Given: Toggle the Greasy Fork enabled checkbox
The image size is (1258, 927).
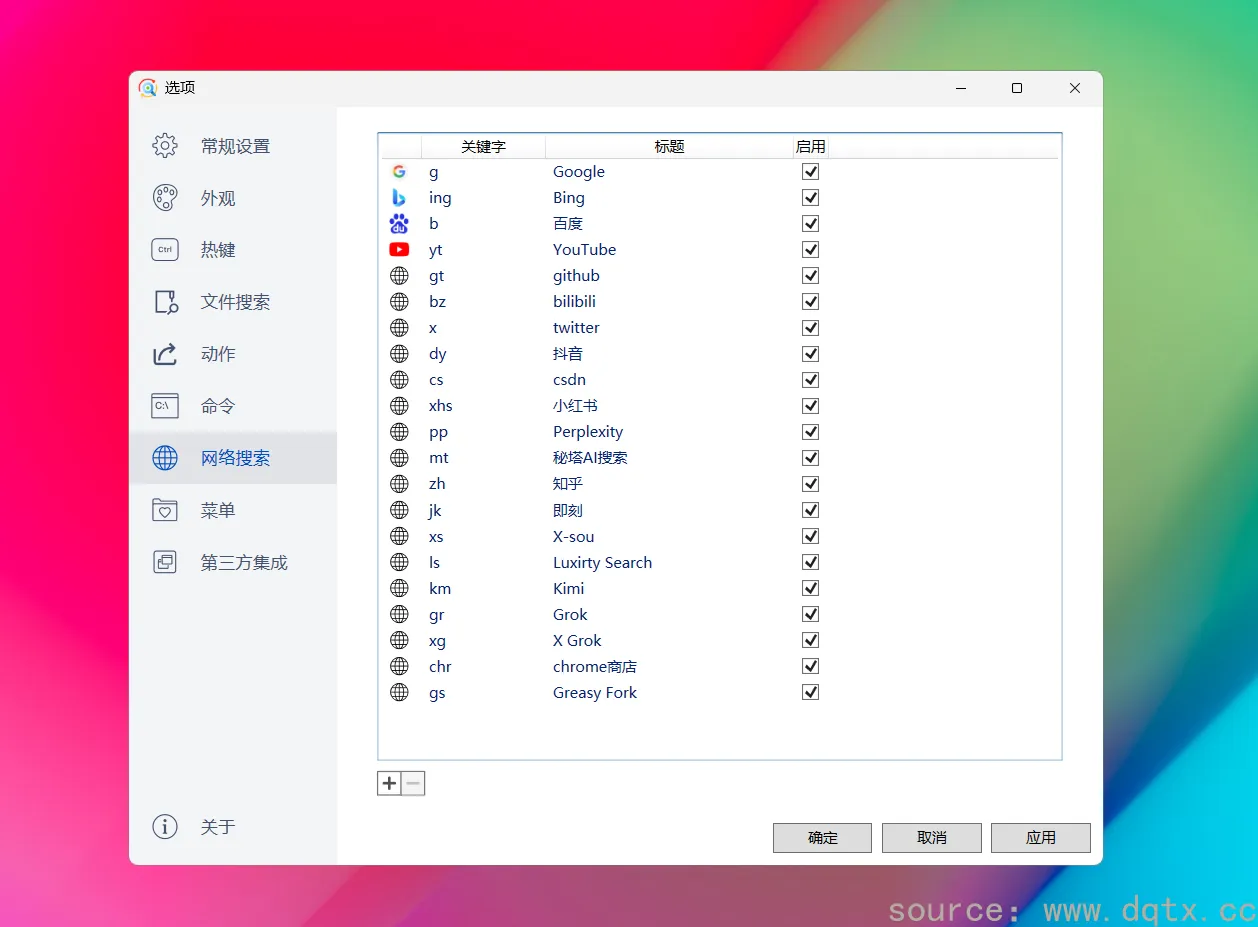Looking at the screenshot, I should pyautogui.click(x=810, y=692).
